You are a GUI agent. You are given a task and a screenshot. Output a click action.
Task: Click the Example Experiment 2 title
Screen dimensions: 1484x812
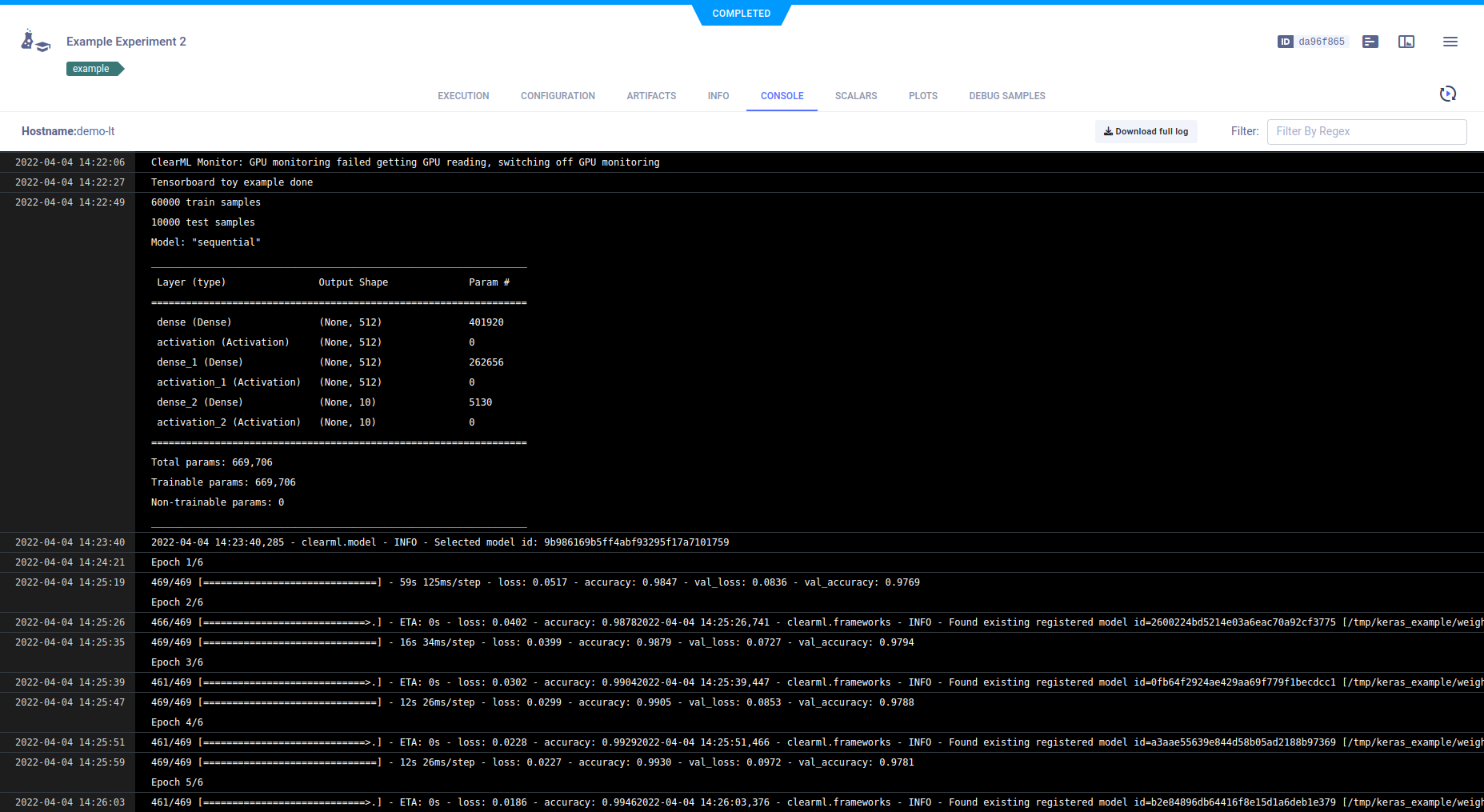point(126,42)
